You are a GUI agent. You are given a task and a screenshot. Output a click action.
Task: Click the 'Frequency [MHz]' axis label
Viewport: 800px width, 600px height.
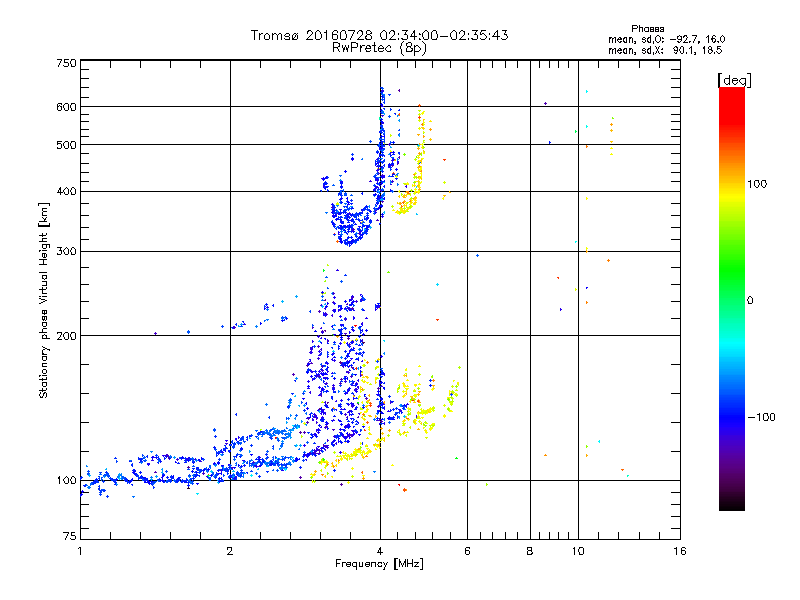pos(379,564)
